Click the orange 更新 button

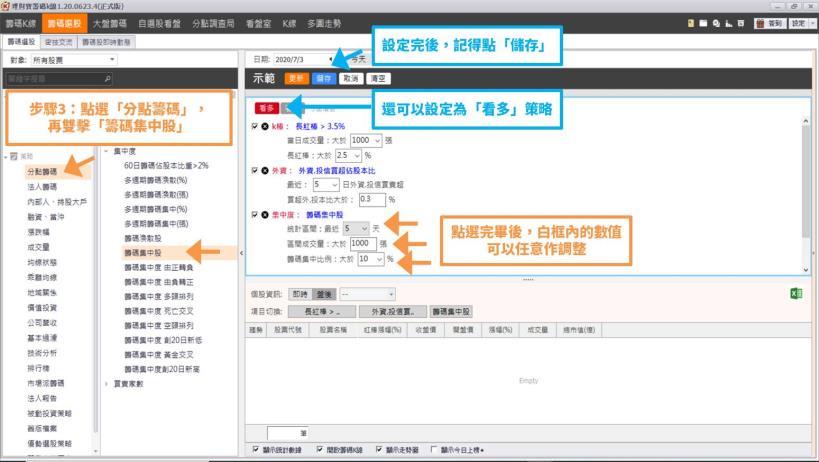tap(296, 79)
